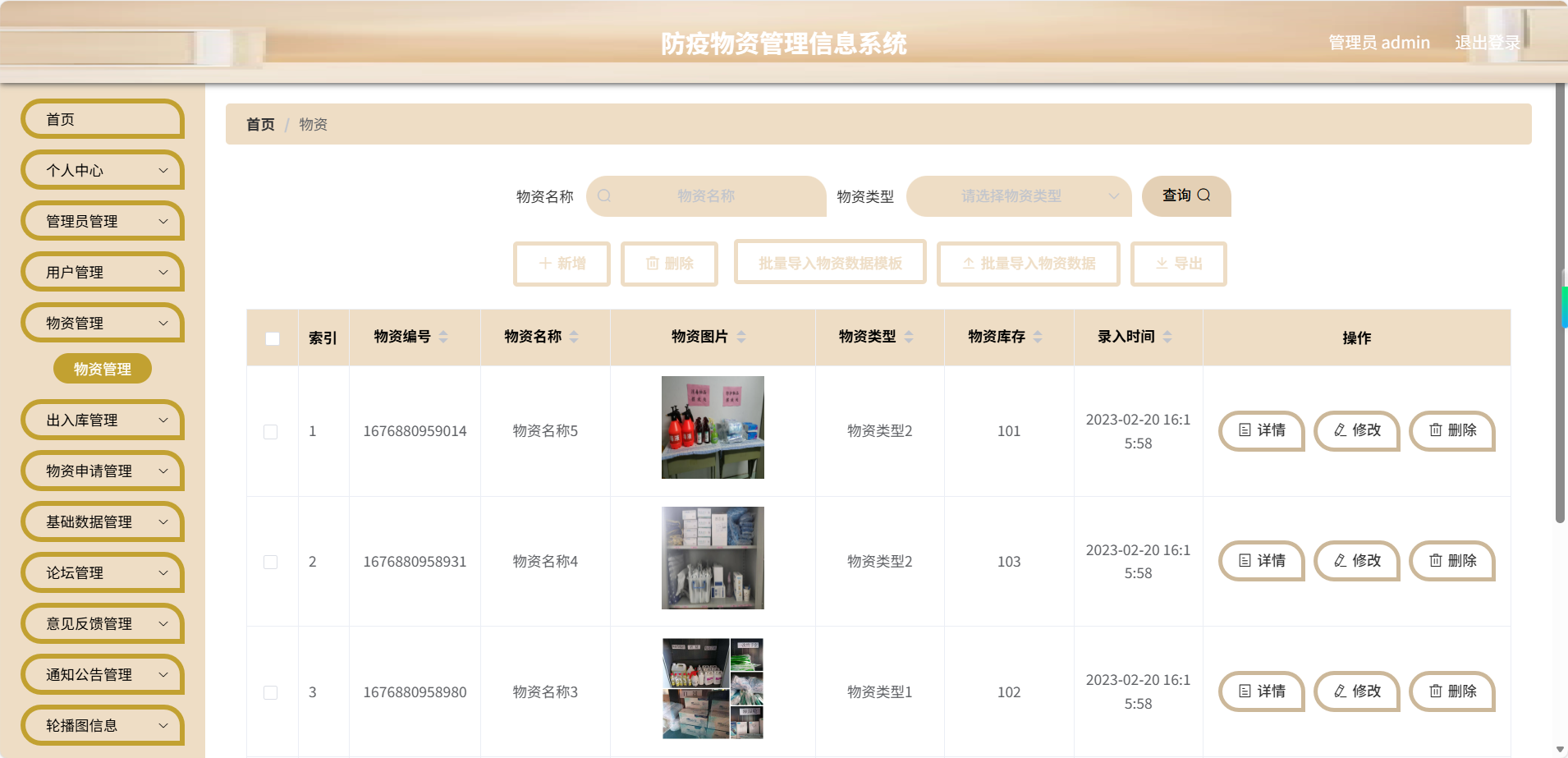Click the trash icon on toolbar 删除 button
The height and width of the screenshot is (758, 1568).
coord(653,264)
